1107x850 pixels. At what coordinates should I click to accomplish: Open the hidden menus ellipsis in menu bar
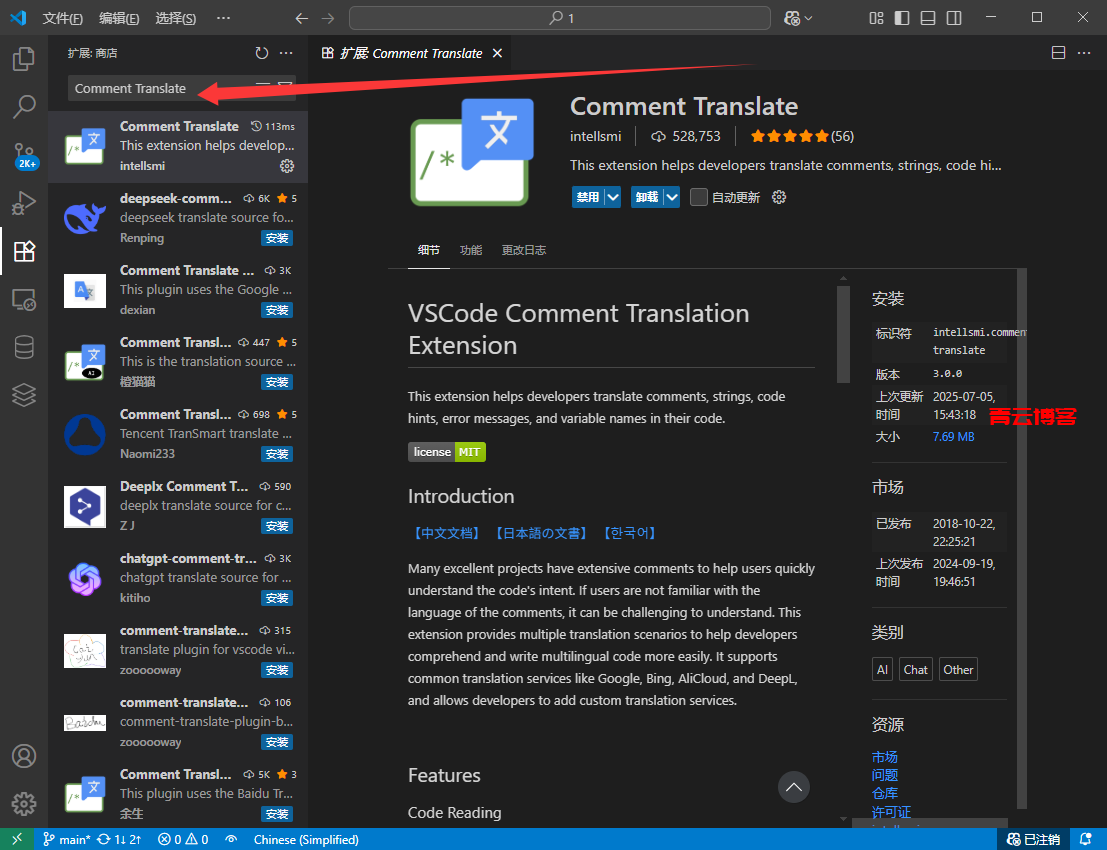tap(223, 18)
